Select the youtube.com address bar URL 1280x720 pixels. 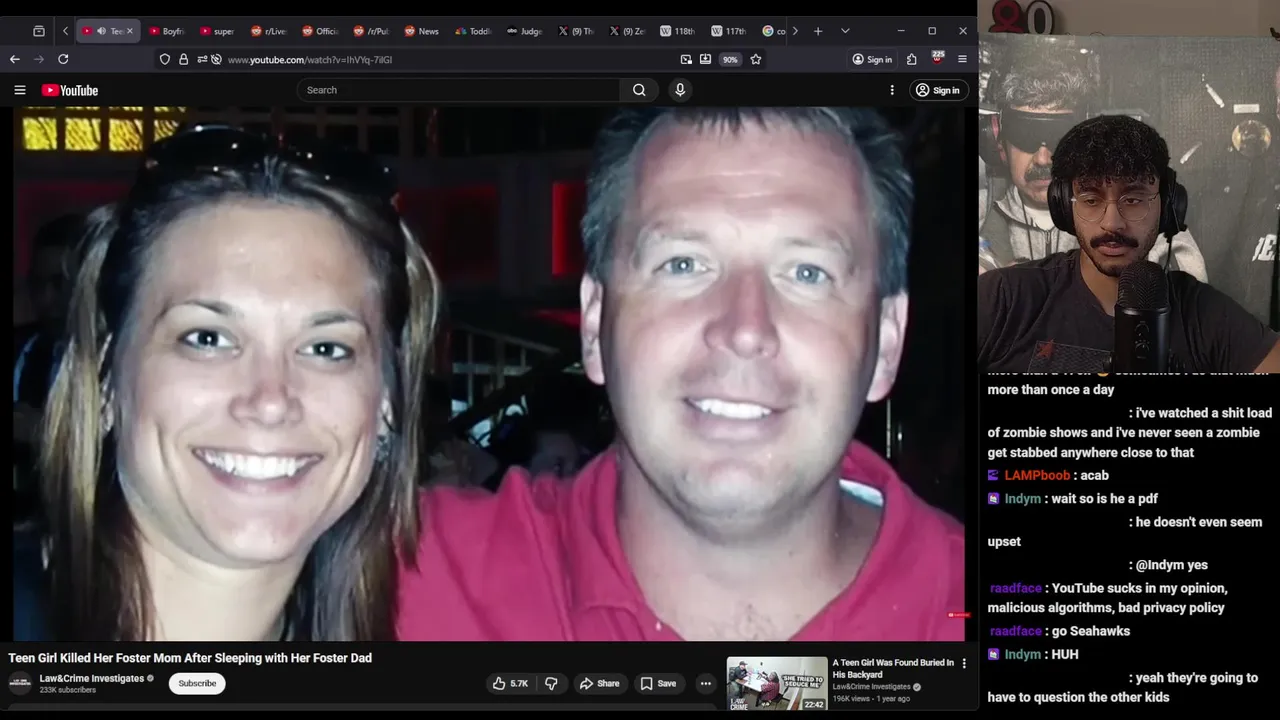(x=310, y=60)
